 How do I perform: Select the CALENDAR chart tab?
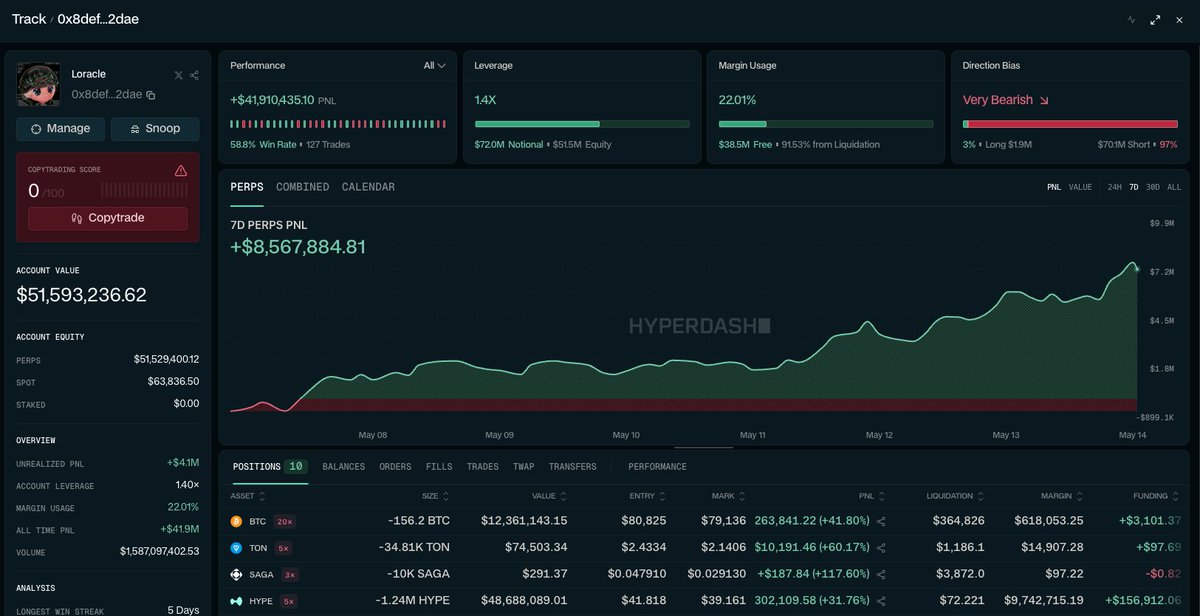tap(368, 187)
